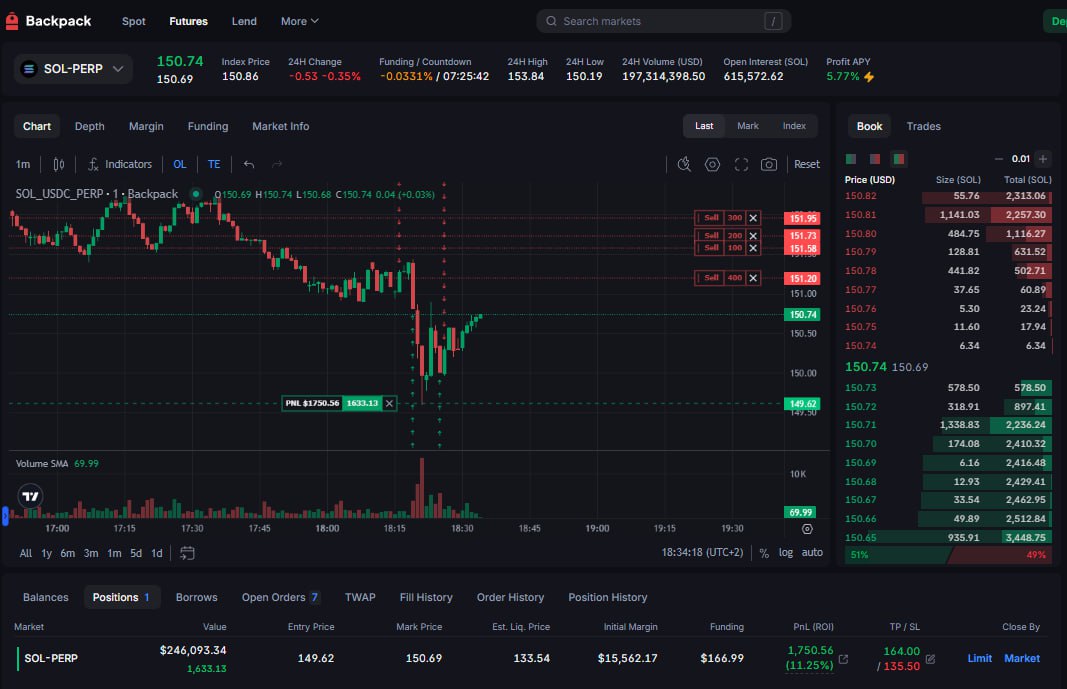Click the TradingView logo on chart
This screenshot has height=689, width=1067.
tap(30, 496)
